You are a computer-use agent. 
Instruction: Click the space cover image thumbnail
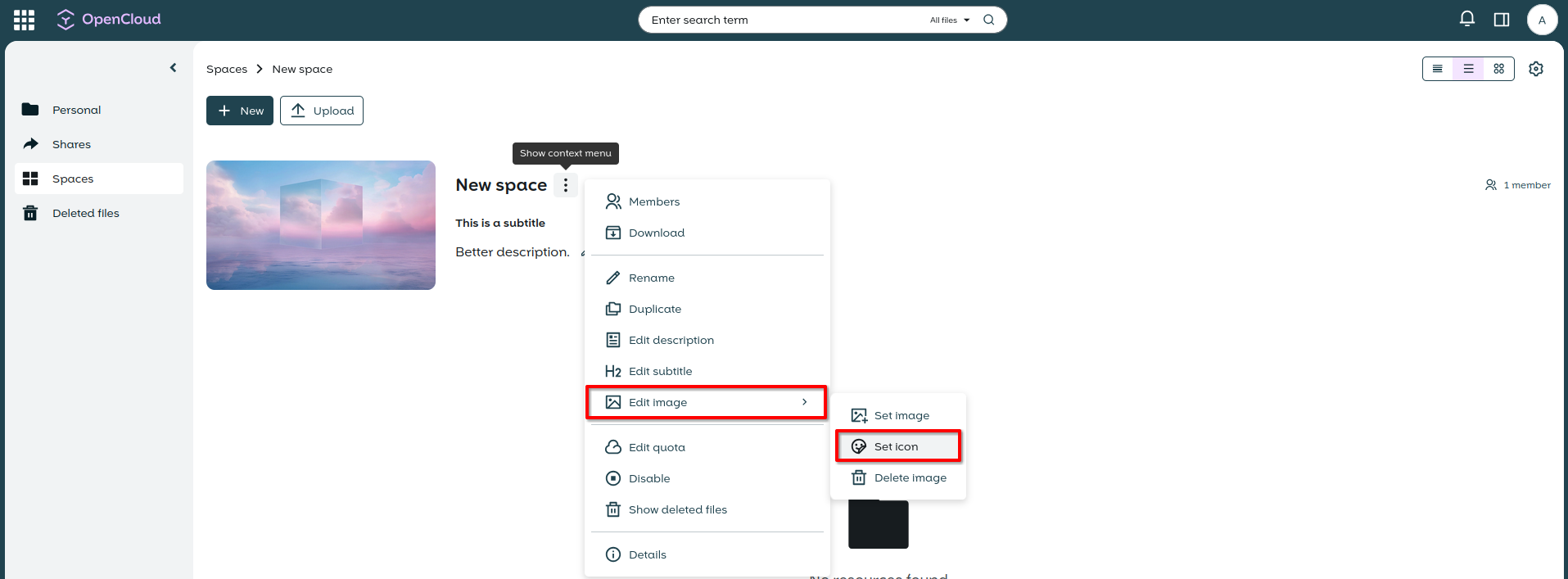[320, 225]
